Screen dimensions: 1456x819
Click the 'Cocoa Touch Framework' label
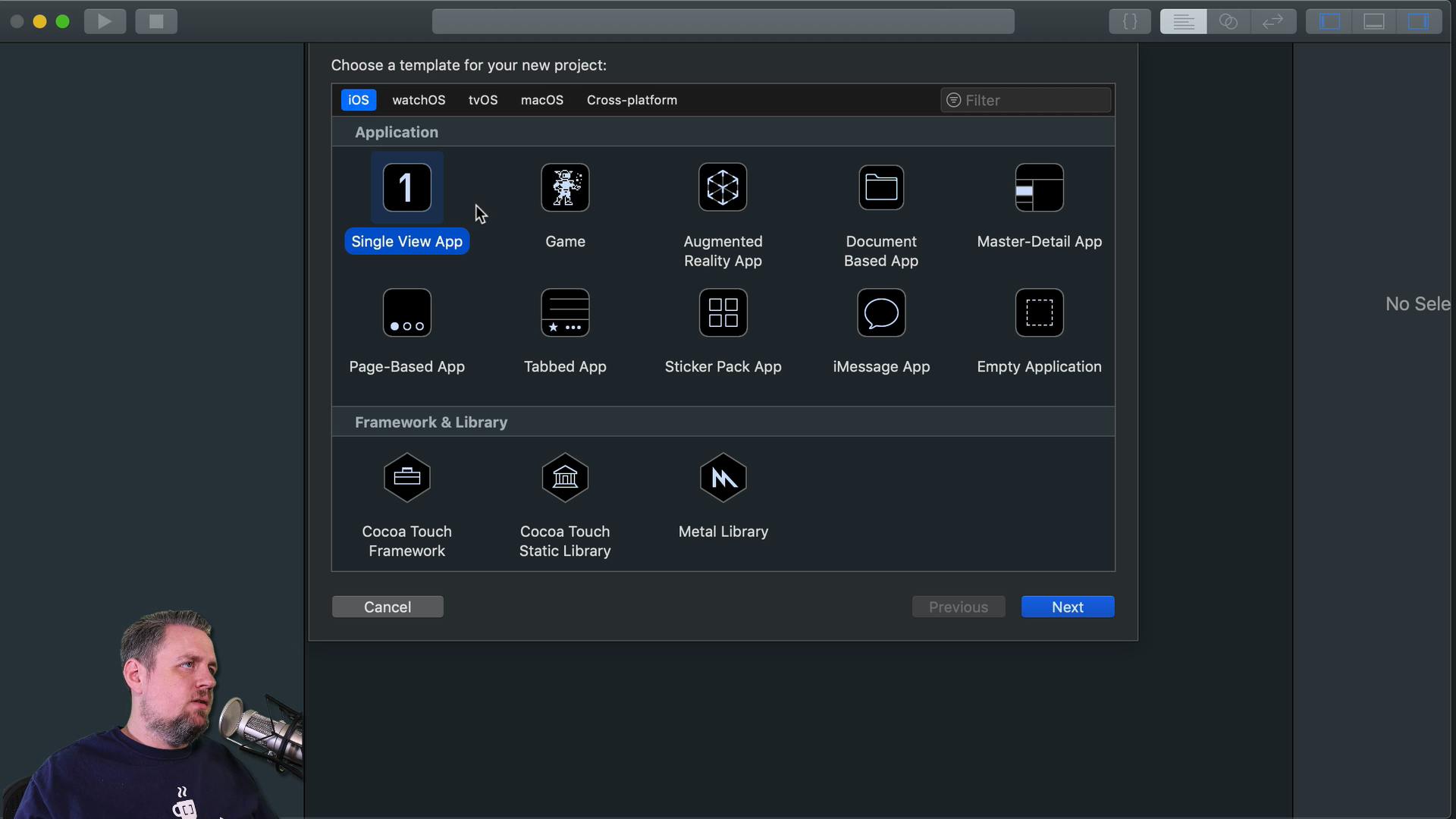pos(407,541)
